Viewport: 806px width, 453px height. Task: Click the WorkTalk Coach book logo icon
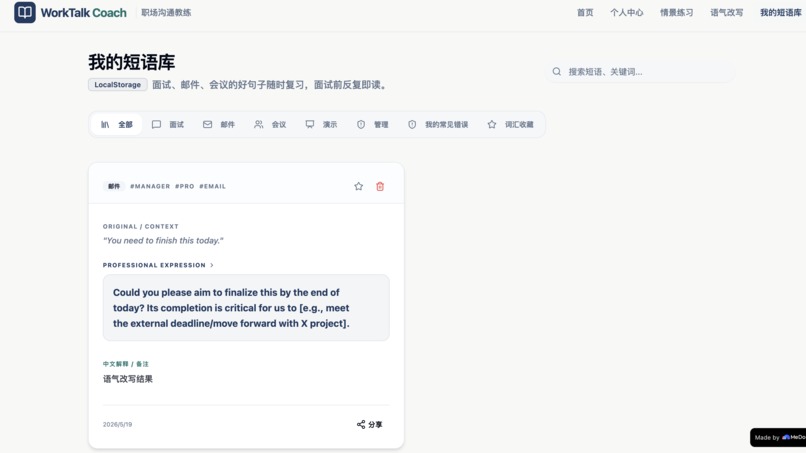[25, 12]
